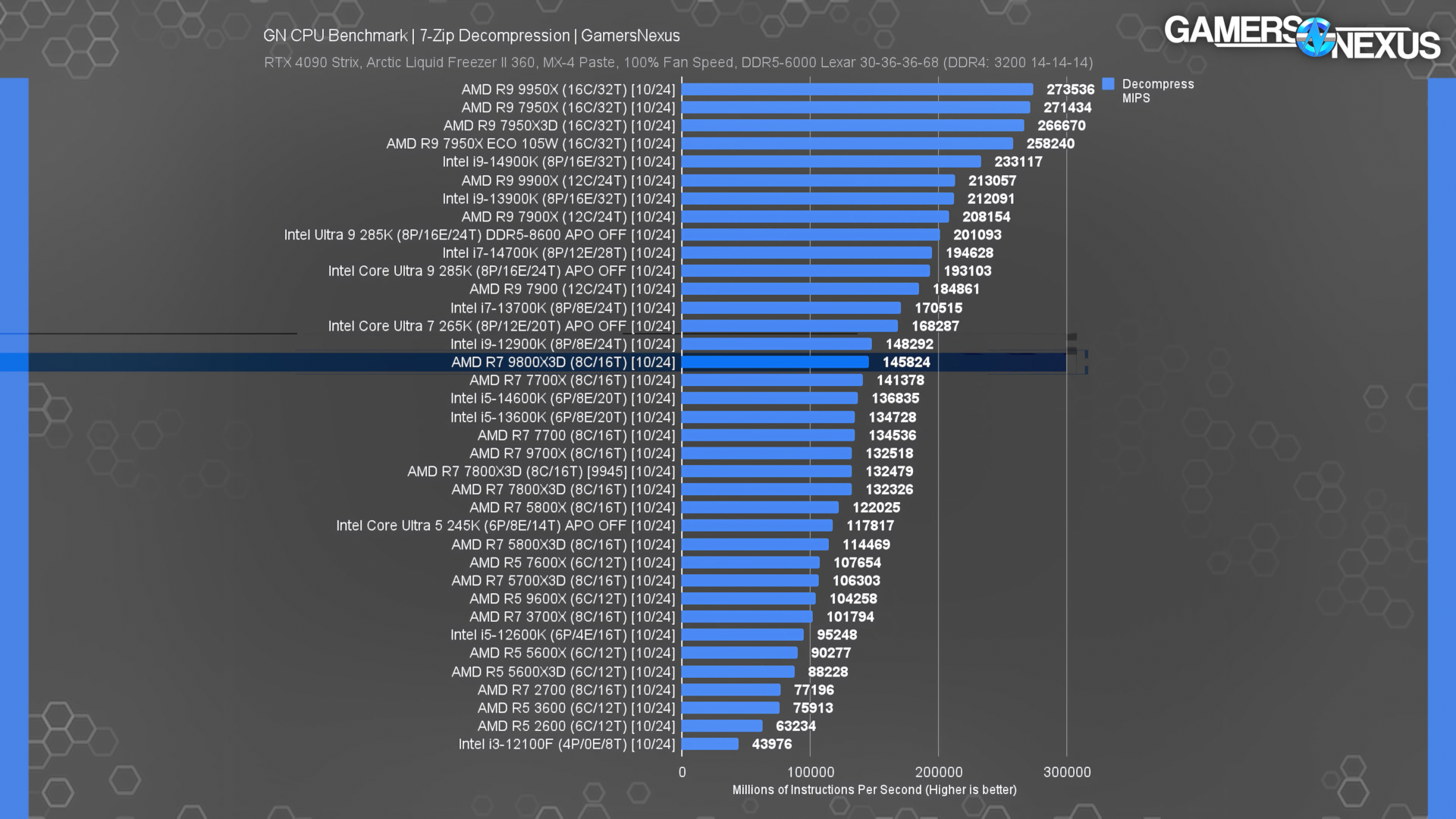The width and height of the screenshot is (1456, 819).
Task: Click the x-axis tick label 300000
Action: (1067, 772)
